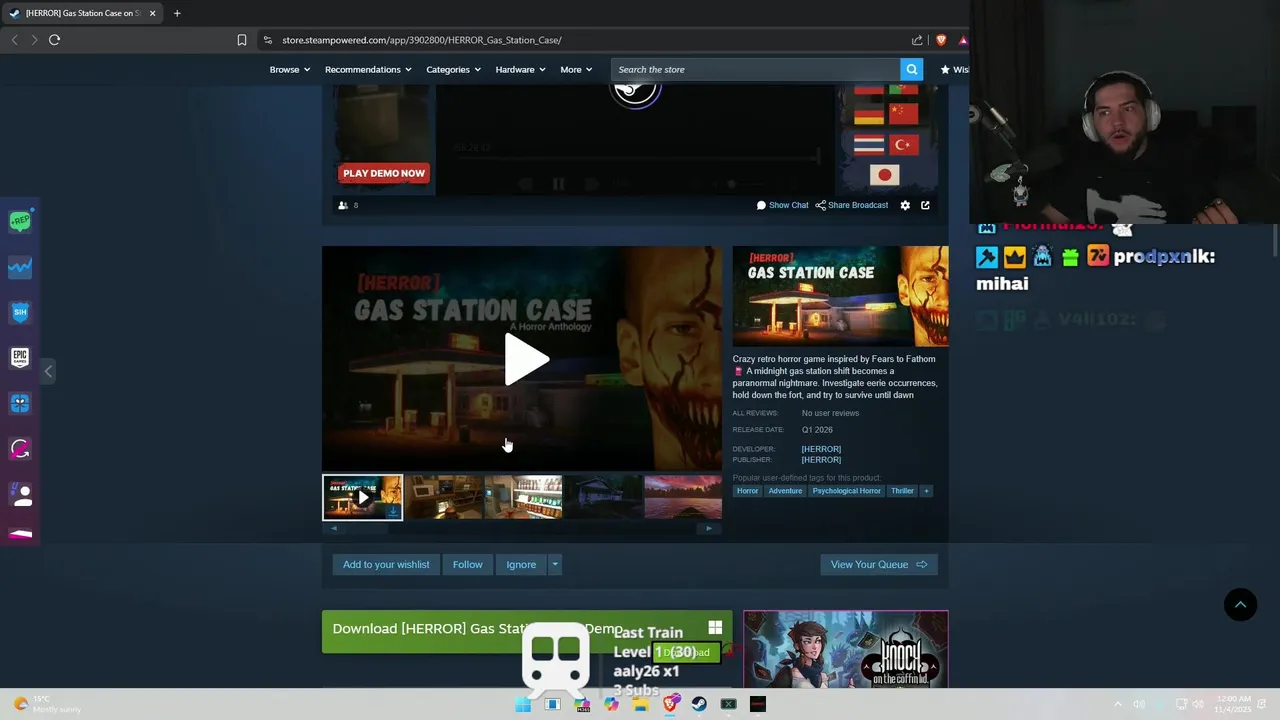Open the Epic Games sidebar icon
The image size is (1280, 720).
point(20,357)
